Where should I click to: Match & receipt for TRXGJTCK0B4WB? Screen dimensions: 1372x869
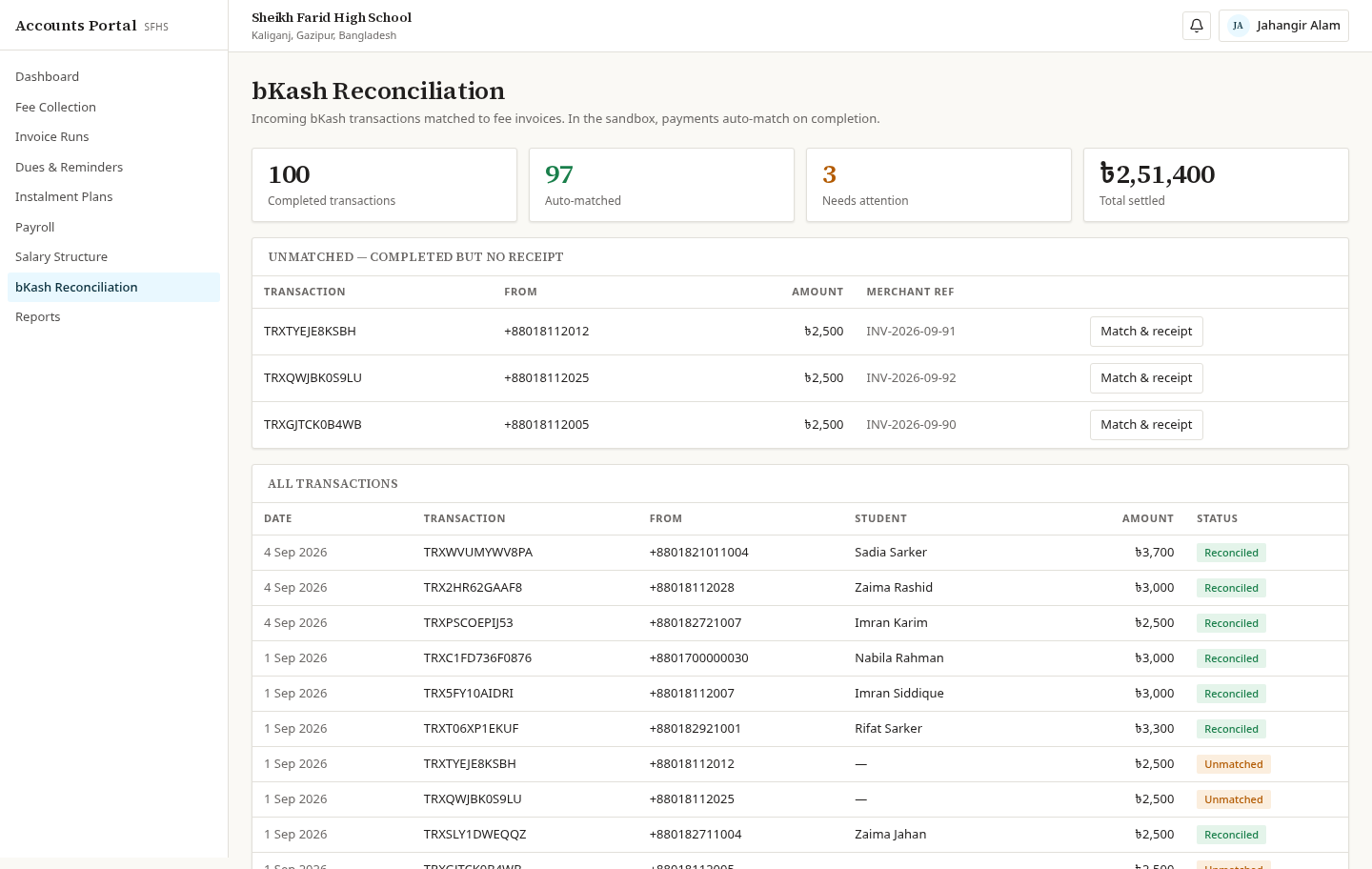(1146, 425)
